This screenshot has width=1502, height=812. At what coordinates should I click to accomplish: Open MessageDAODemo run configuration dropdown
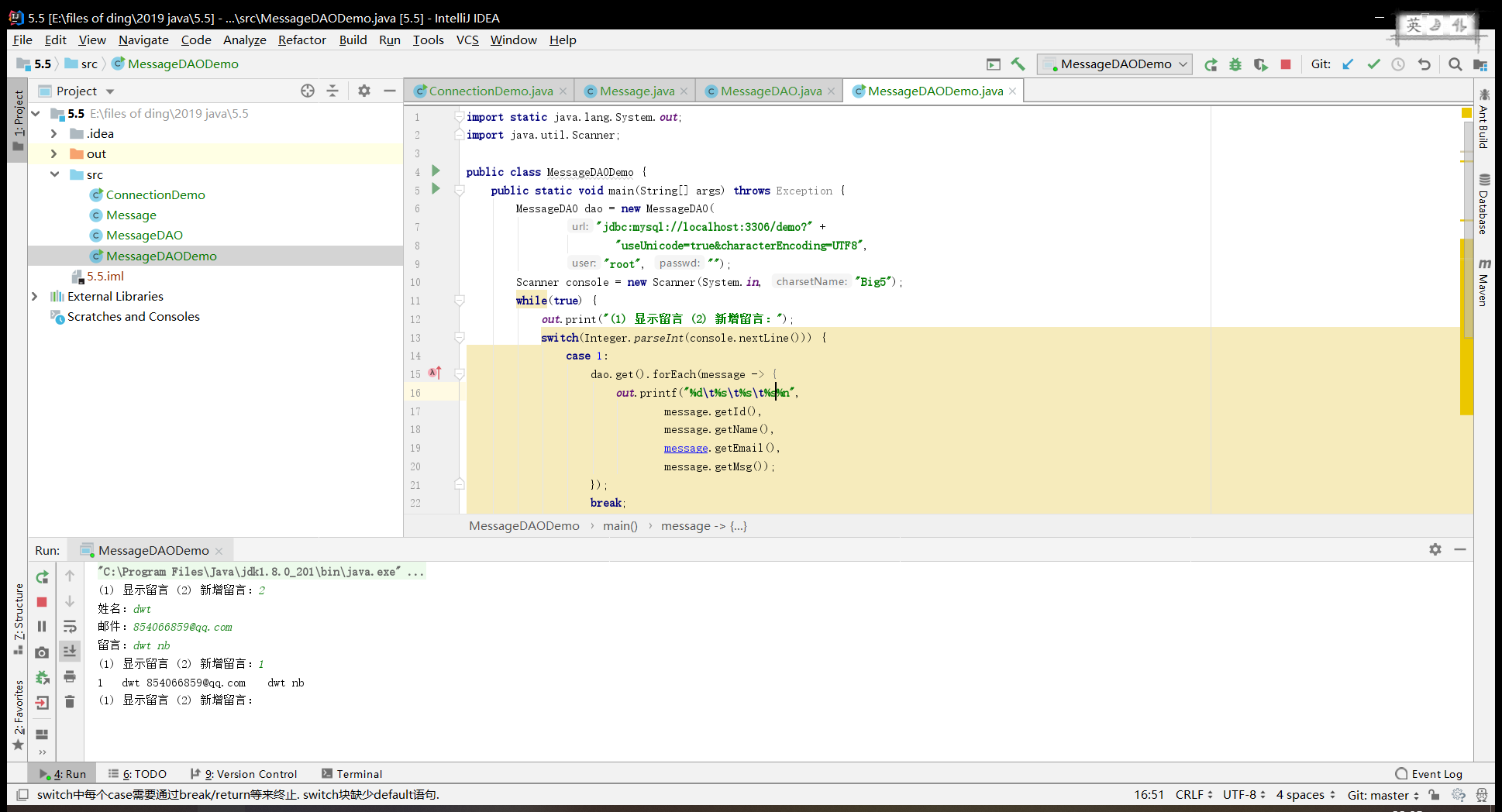(x=1114, y=64)
